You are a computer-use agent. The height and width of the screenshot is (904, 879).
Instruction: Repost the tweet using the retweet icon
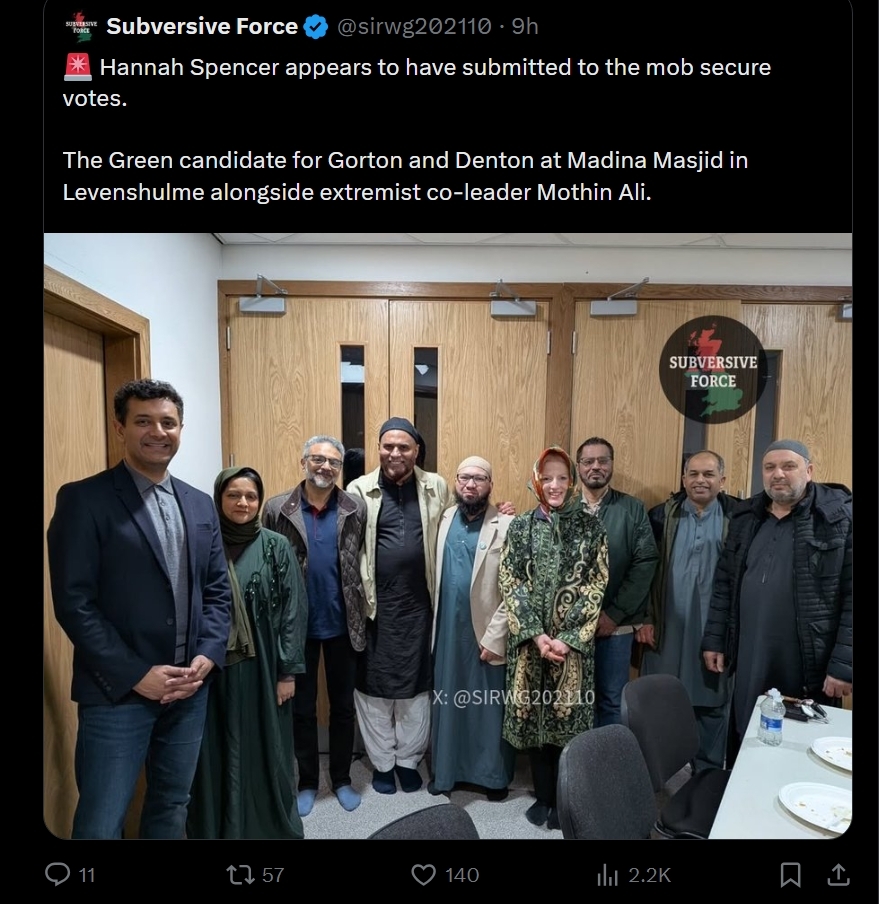[x=240, y=875]
